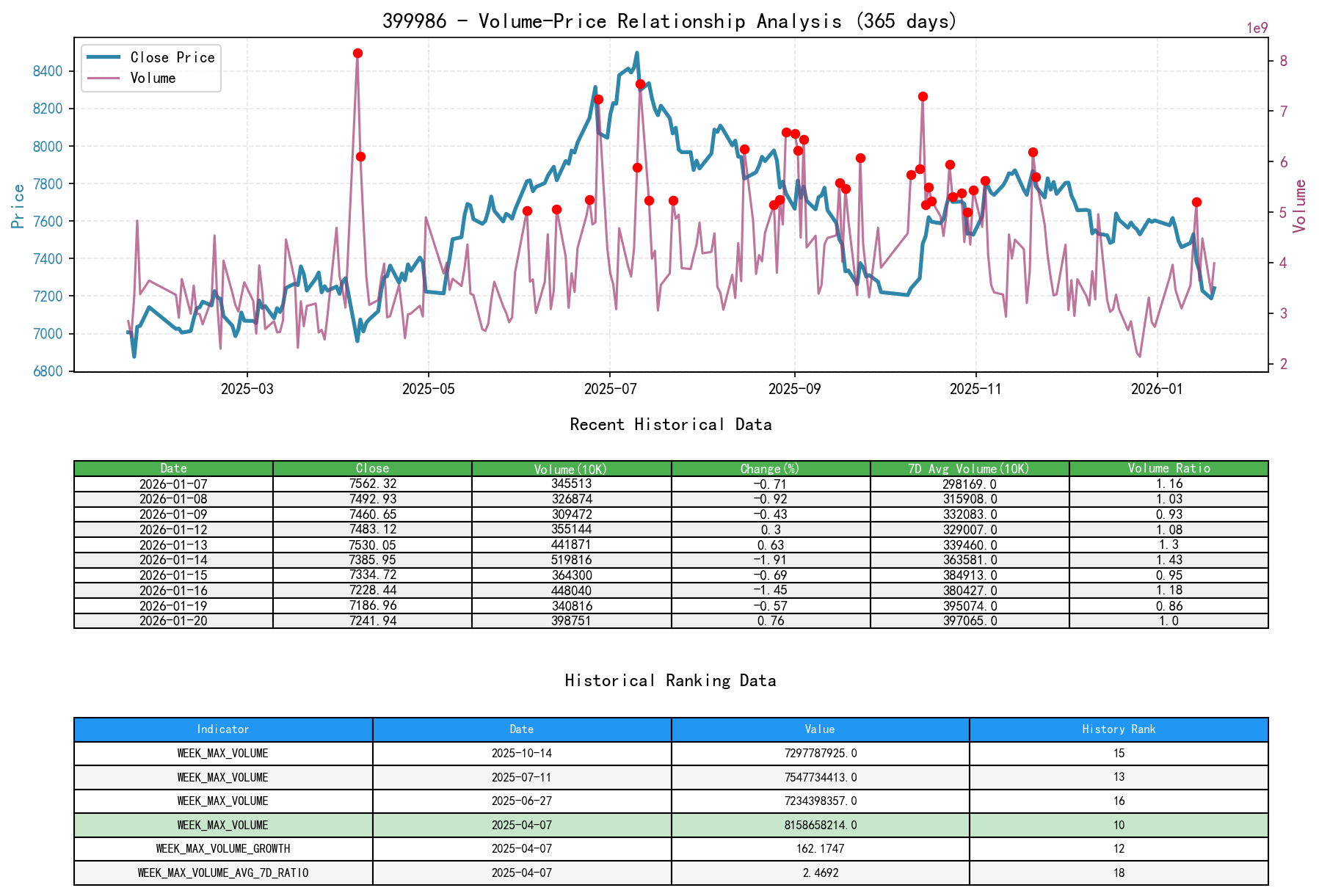This screenshot has width=1319, height=896.
Task: Click the volume ratio value 1.43
Action: 1169,560
